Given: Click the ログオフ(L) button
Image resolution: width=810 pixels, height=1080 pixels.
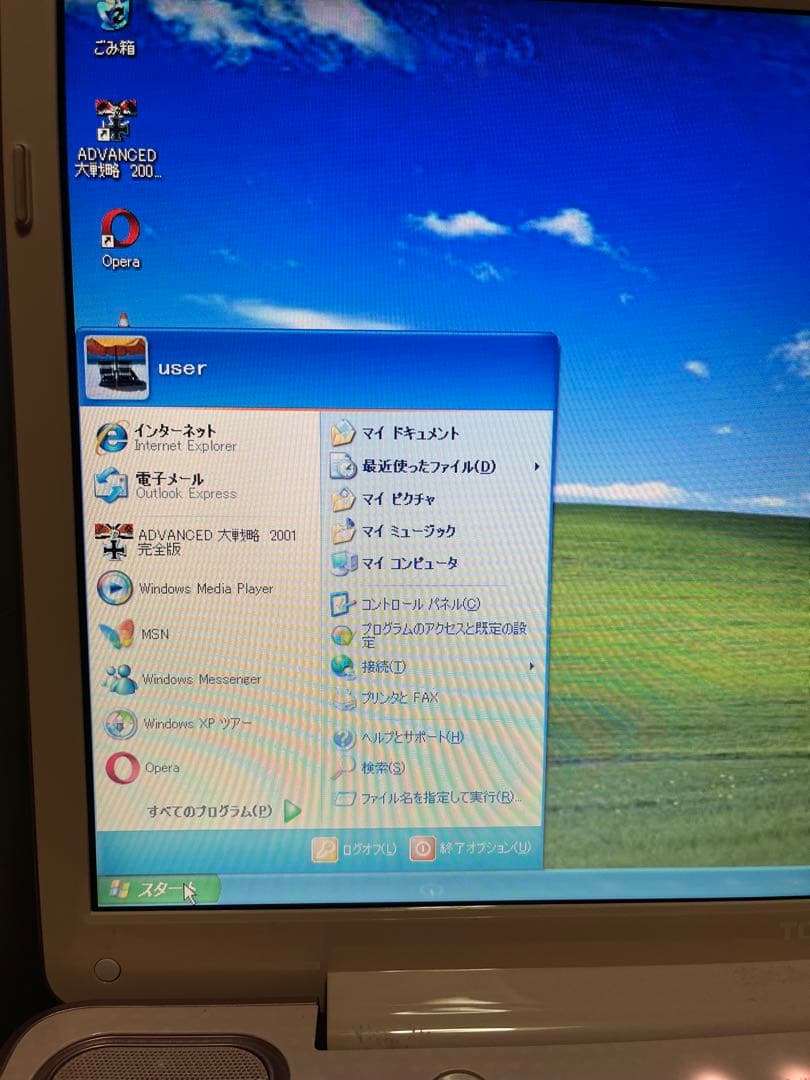Looking at the screenshot, I should pos(355,849).
